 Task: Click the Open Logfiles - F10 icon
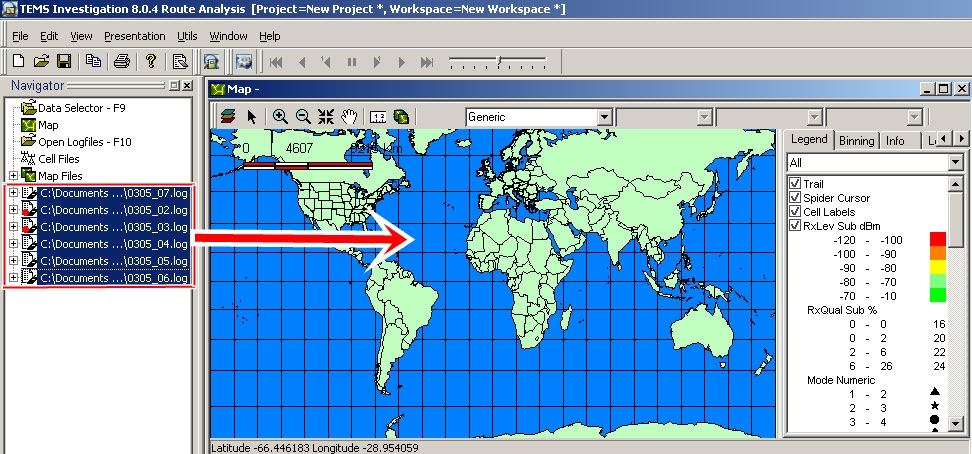click(x=29, y=141)
